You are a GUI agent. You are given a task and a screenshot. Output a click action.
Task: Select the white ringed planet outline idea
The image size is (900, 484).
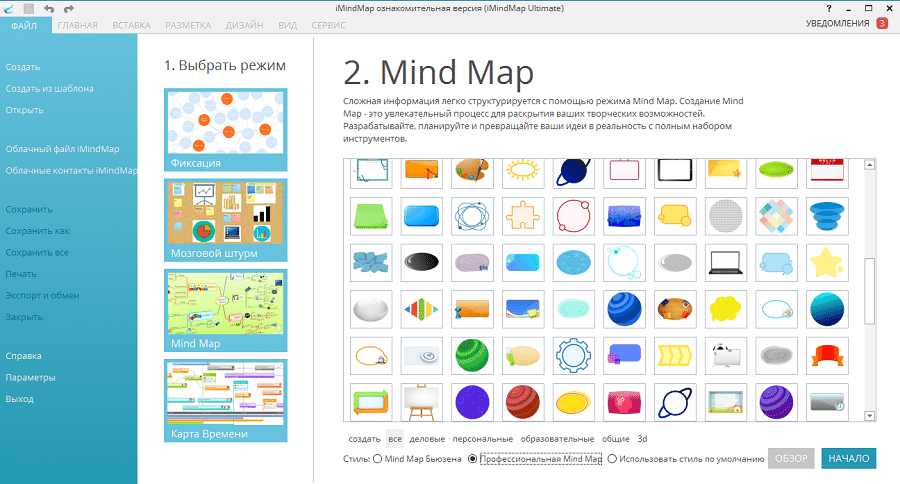675,402
